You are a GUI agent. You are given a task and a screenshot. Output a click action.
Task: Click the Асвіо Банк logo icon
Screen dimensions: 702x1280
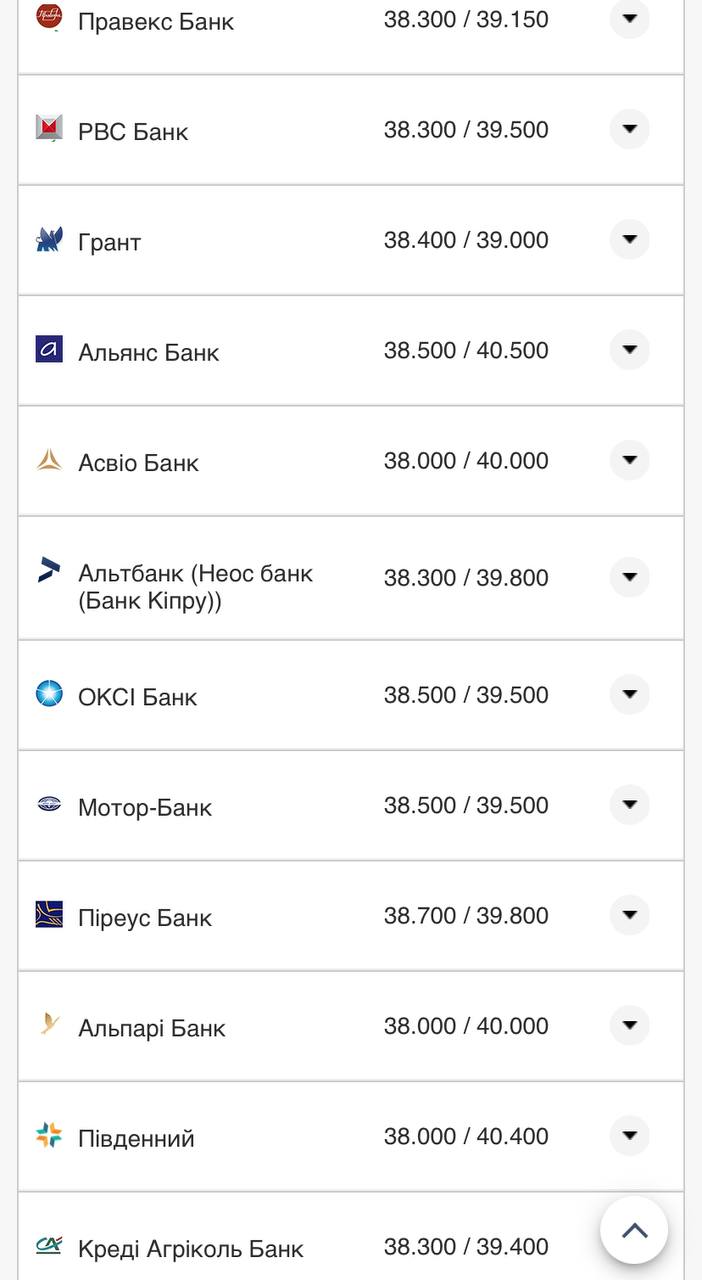tap(49, 460)
